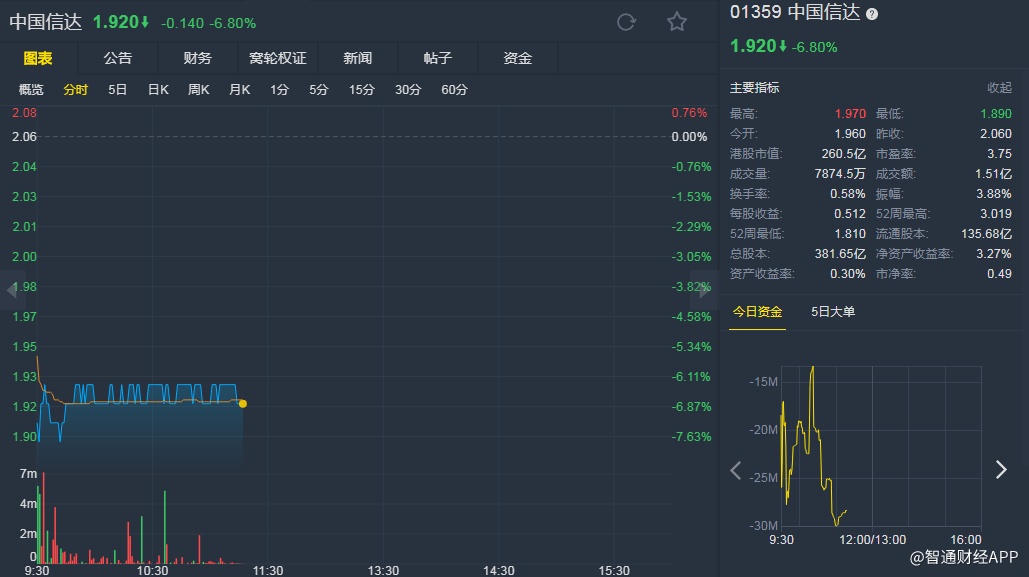Select the 新闻 tab

(358, 58)
